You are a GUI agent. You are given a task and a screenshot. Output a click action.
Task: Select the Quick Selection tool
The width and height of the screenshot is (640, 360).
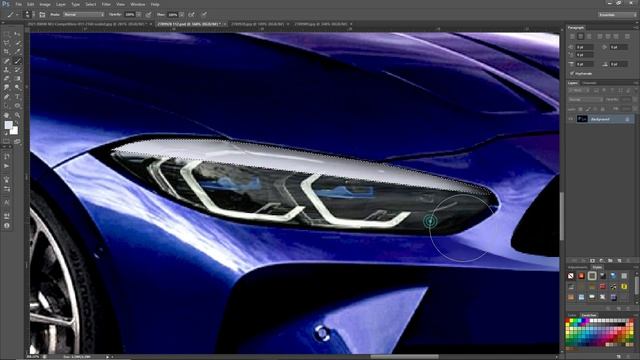coord(17,43)
